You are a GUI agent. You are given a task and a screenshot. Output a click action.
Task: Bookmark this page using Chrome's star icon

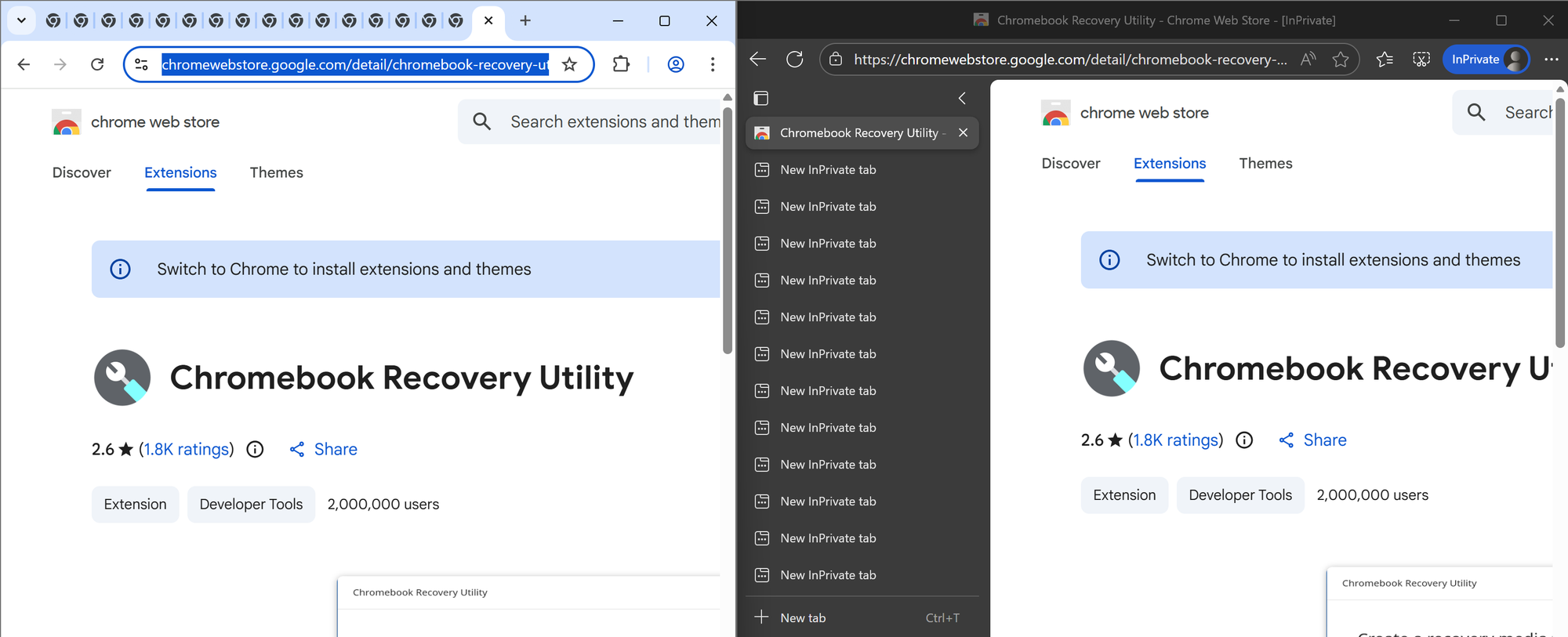click(x=570, y=64)
